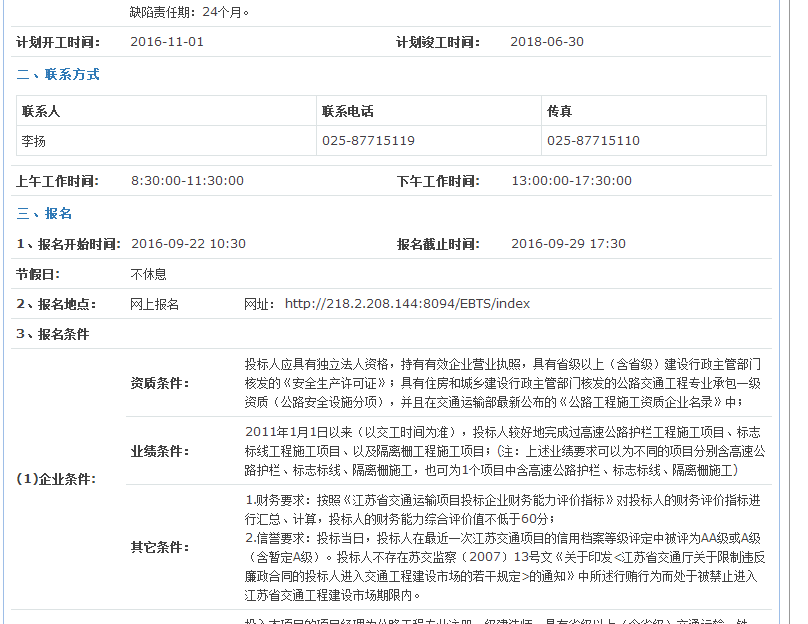Screen dimensions: 808x624
Task: Click the 业绩条件 row label
Action: [160, 451]
